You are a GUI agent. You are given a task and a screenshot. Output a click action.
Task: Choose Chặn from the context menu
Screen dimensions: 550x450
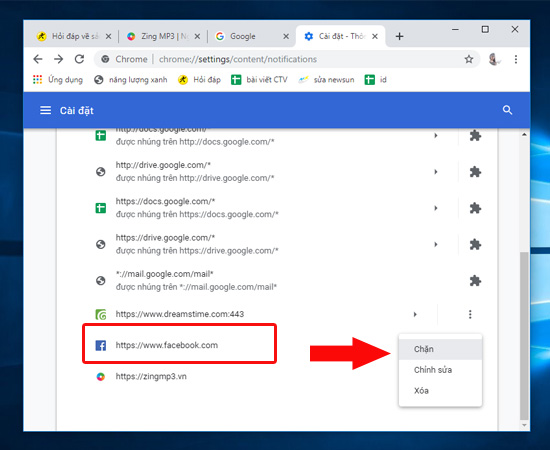click(441, 349)
